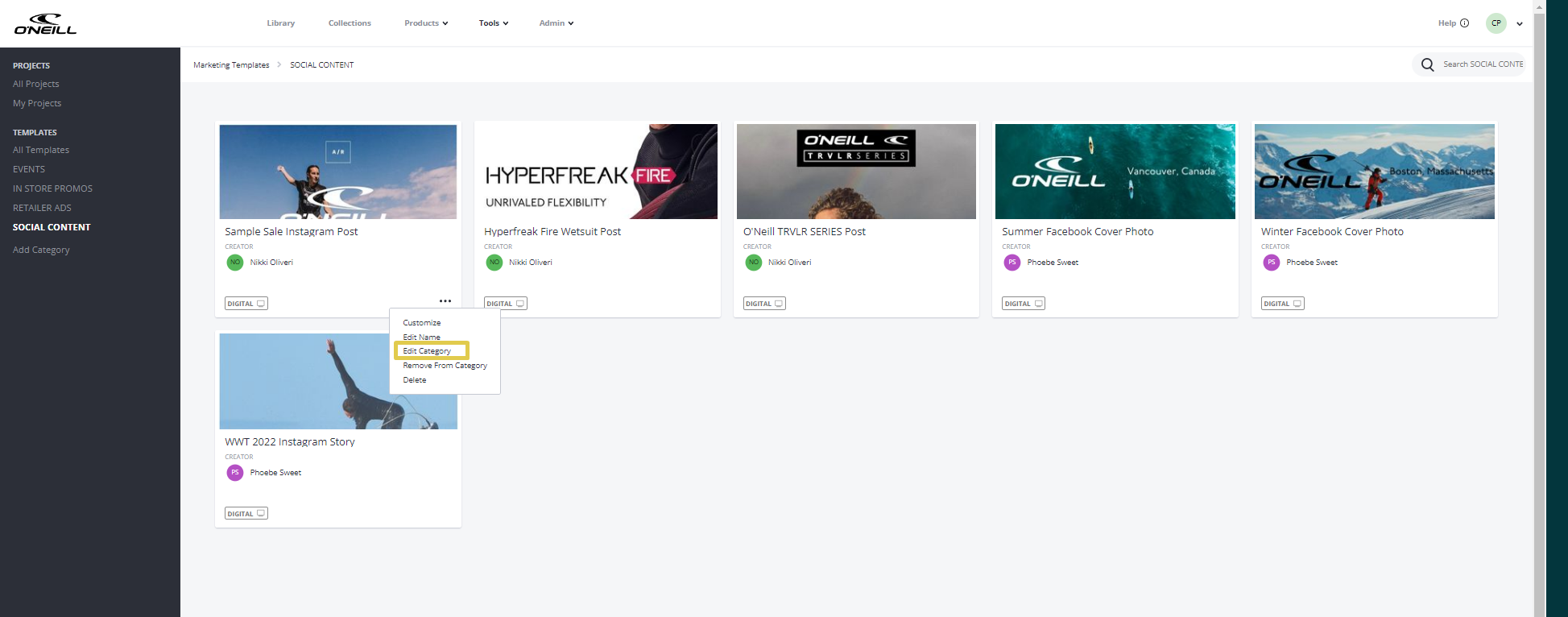The height and width of the screenshot is (617, 1568).
Task: Select Edit Name from the context menu
Action: click(422, 337)
